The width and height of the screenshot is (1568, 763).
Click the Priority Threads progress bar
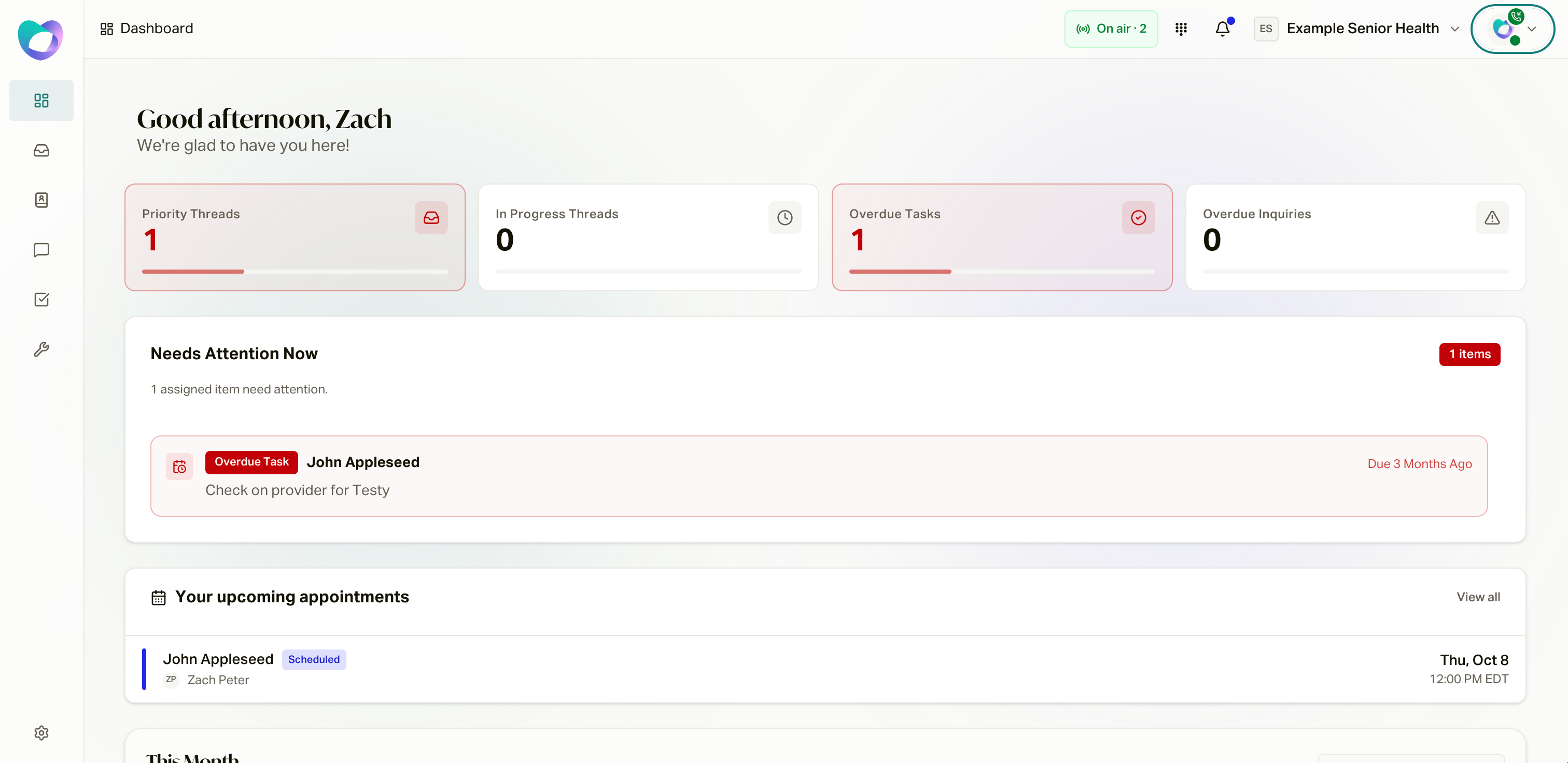(295, 272)
